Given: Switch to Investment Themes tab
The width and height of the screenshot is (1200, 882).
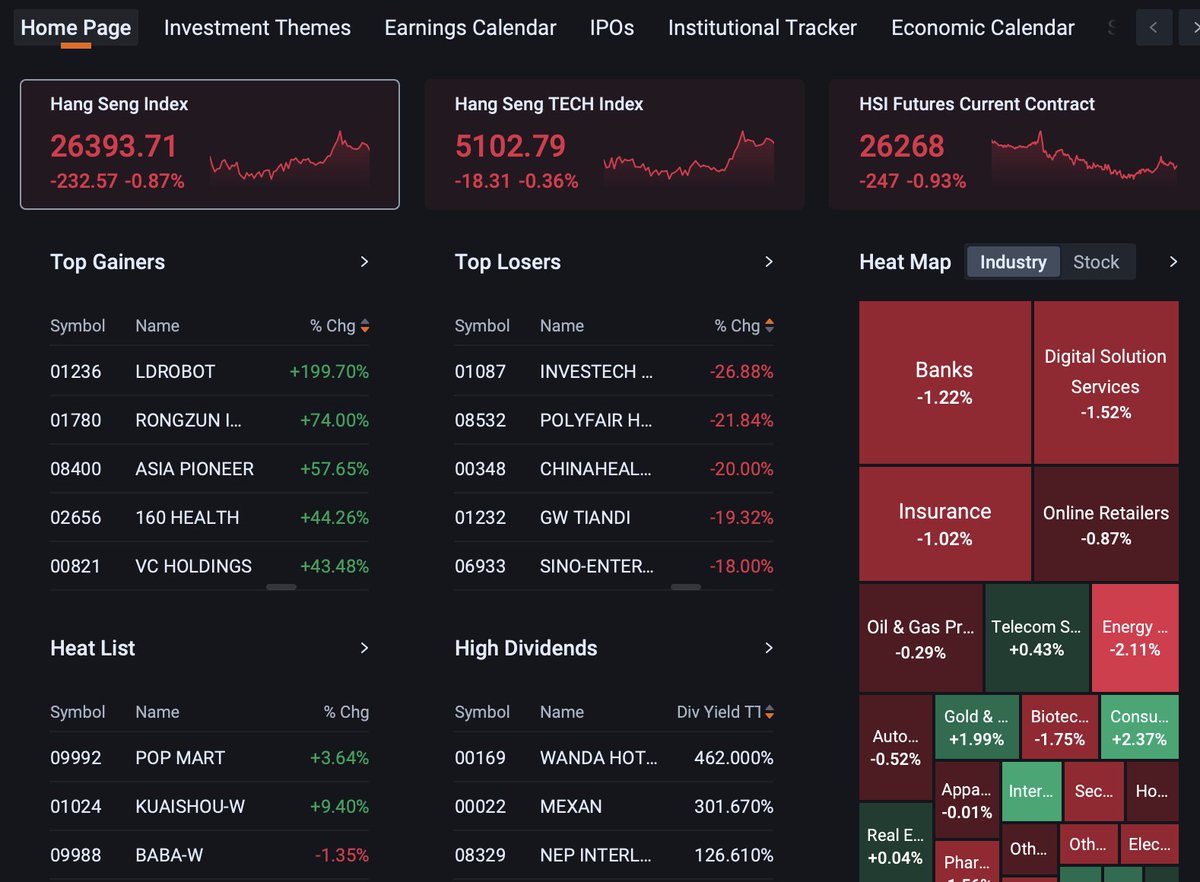Looking at the screenshot, I should pyautogui.click(x=257, y=28).
